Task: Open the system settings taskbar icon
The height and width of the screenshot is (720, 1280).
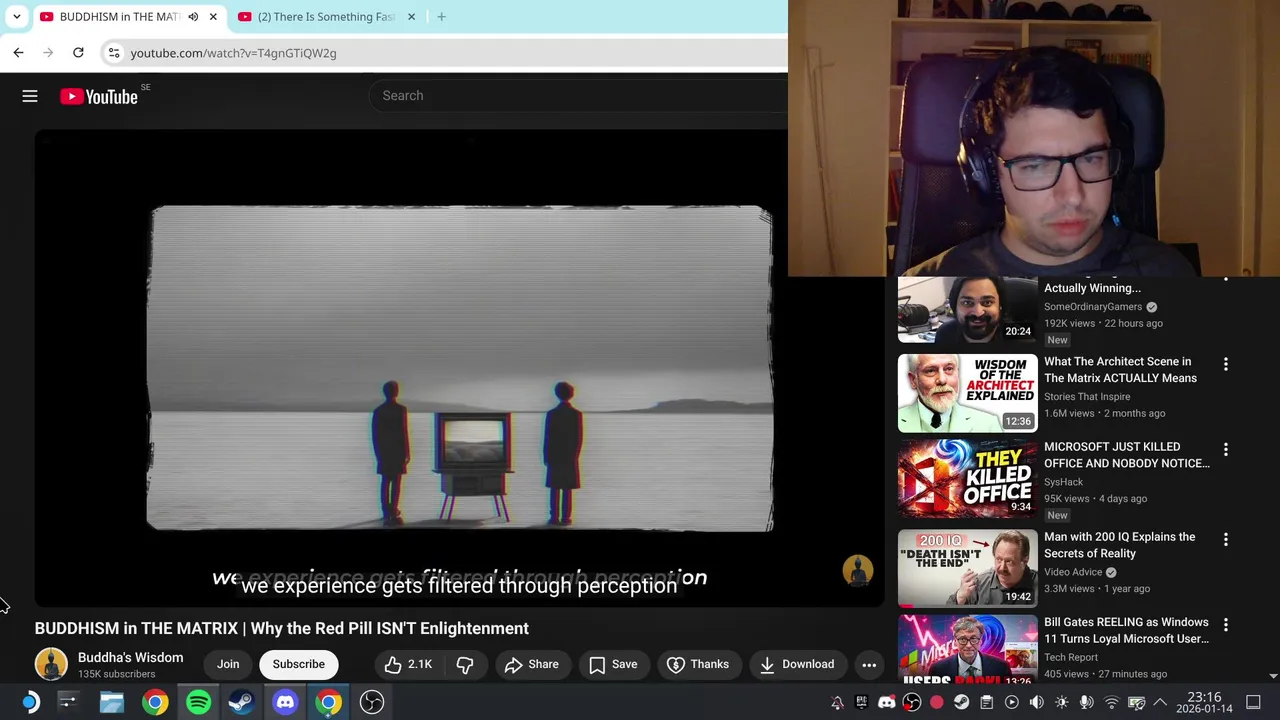Action: point(68,702)
